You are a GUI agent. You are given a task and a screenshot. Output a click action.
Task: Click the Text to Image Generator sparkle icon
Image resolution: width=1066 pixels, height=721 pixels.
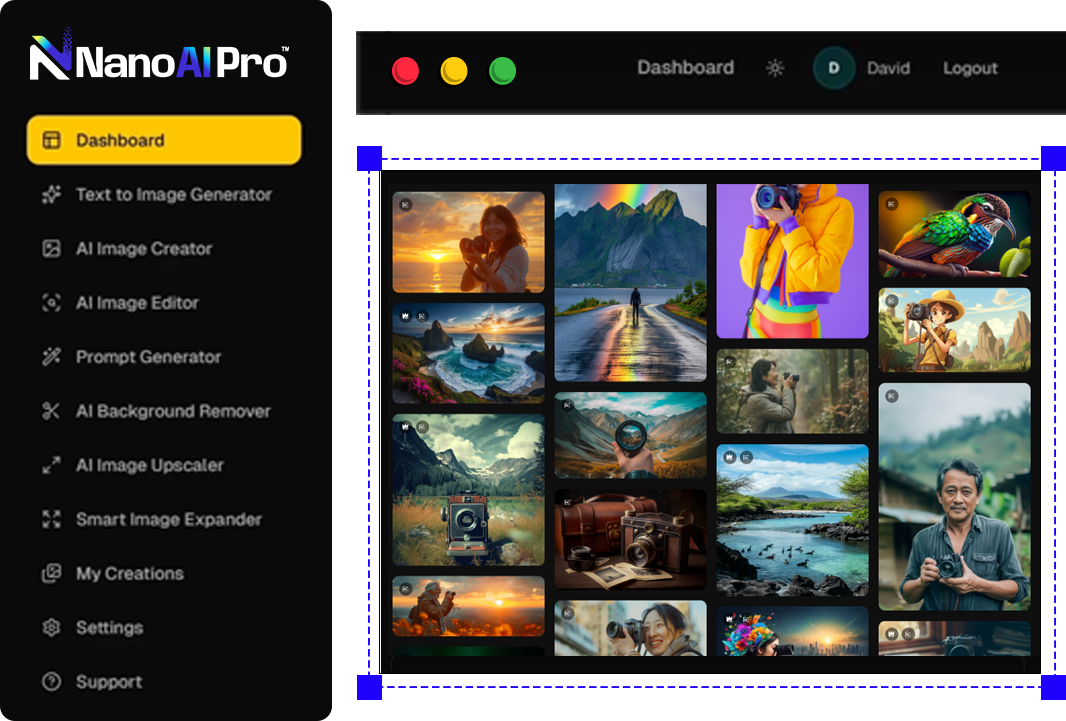51,195
